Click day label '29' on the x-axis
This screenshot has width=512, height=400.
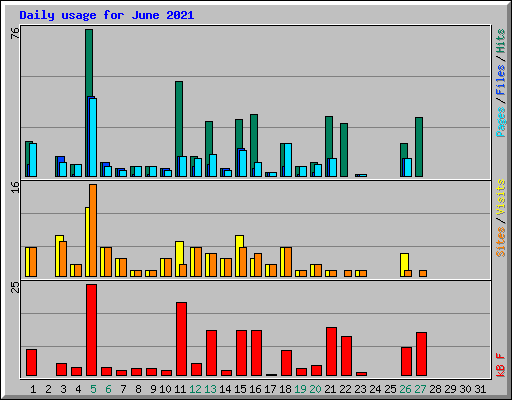point(450,389)
